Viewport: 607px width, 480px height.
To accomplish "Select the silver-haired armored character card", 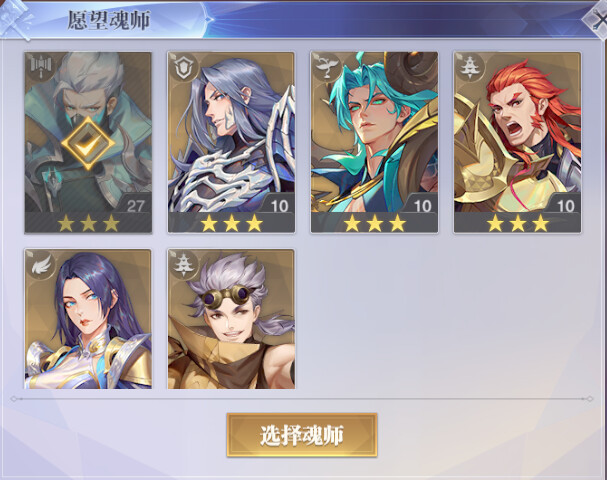I will (x=231, y=142).
